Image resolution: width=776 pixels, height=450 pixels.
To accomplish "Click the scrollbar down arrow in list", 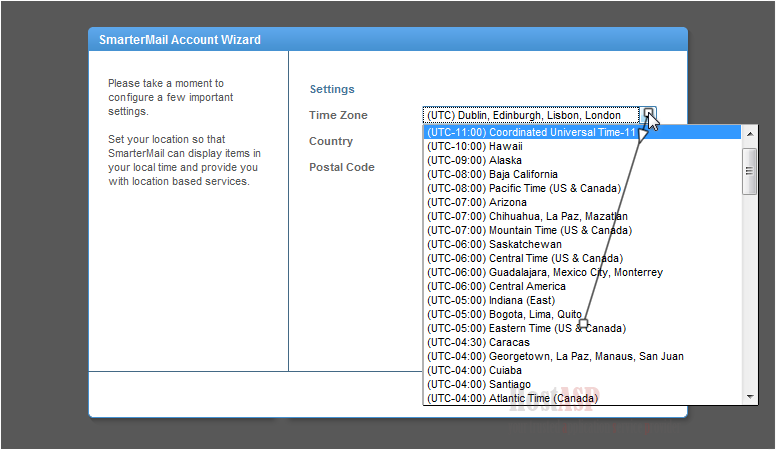I will coord(749,397).
